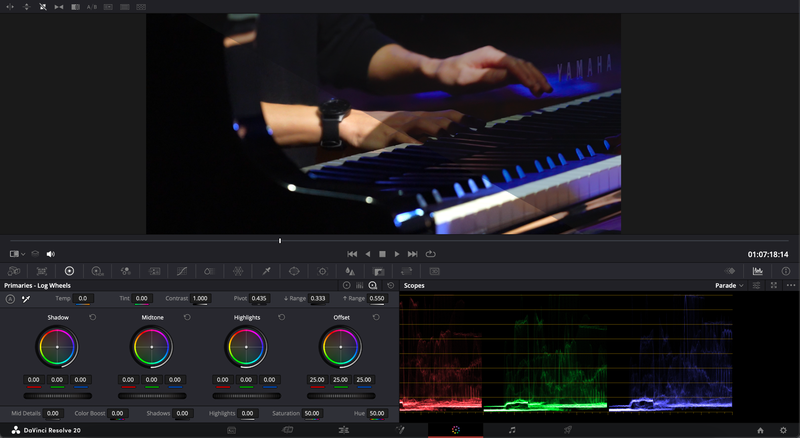Toggle loop playback
This screenshot has width=800, height=438.
(x=431, y=254)
